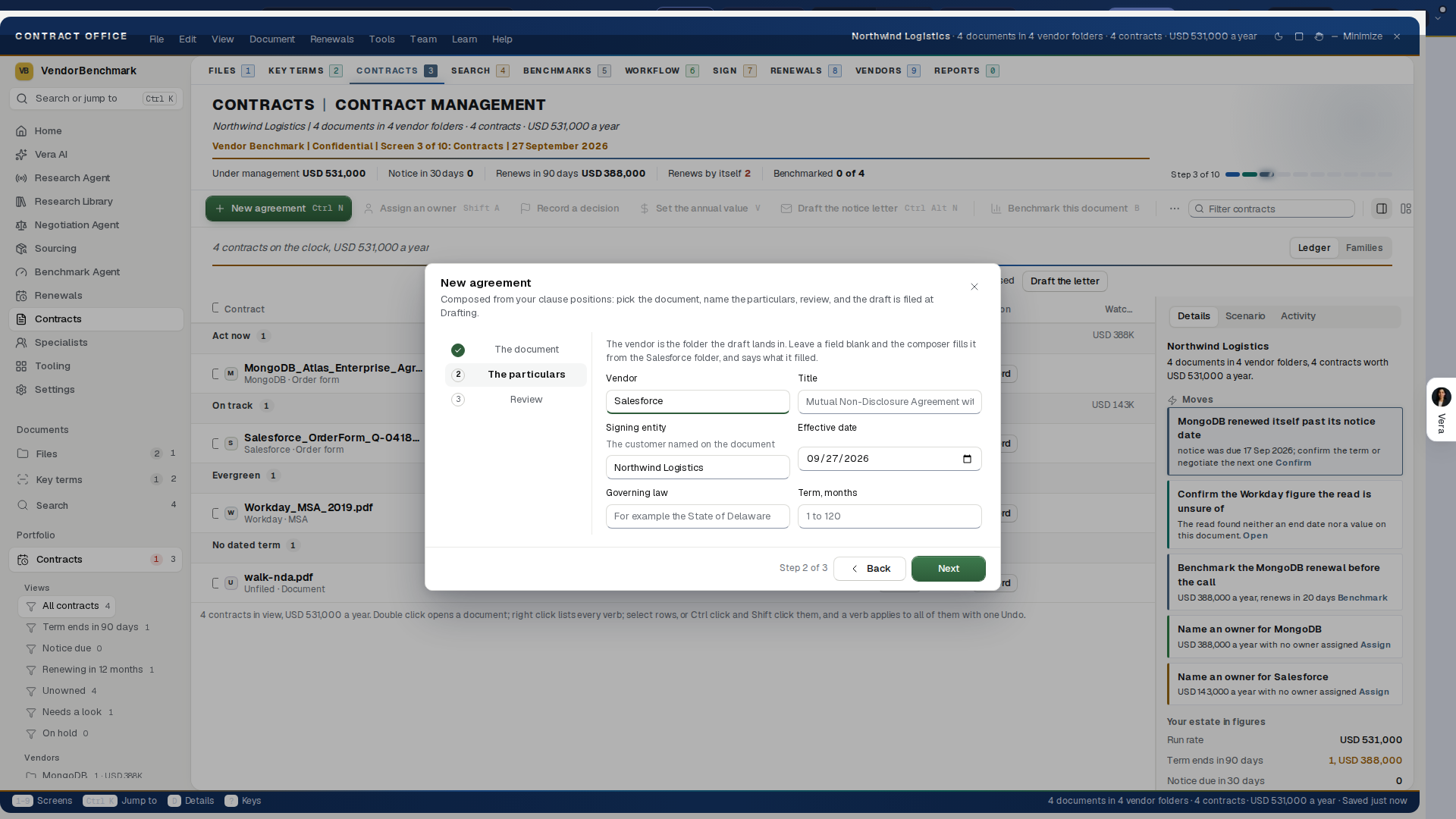Toggle the select-all checkbox beside Contract header
This screenshot has height=819, width=1456.
(x=215, y=308)
